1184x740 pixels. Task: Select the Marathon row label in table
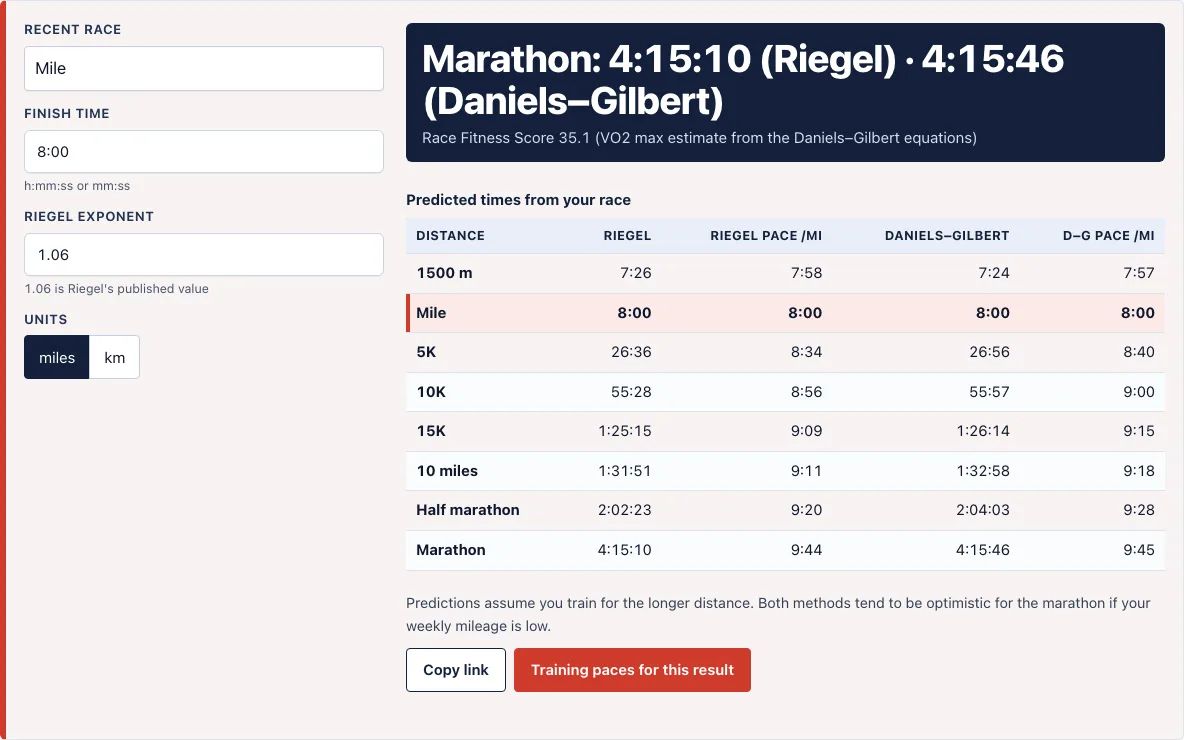coord(451,550)
